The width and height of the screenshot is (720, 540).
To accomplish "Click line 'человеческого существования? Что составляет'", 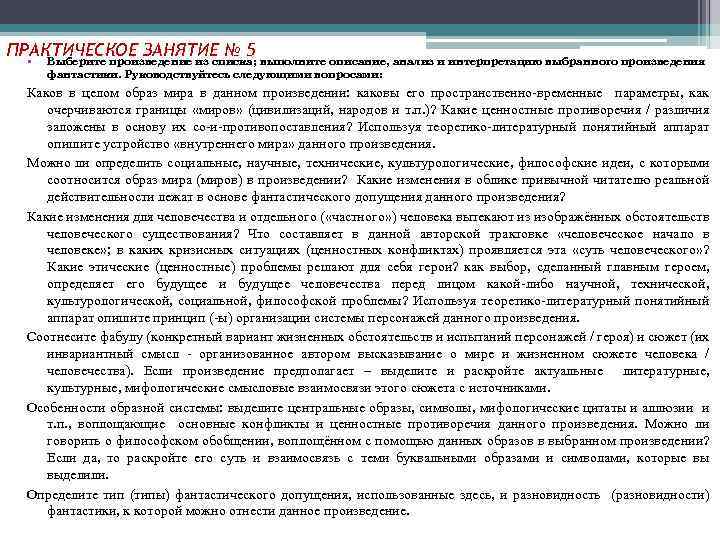I will click(x=378, y=234).
